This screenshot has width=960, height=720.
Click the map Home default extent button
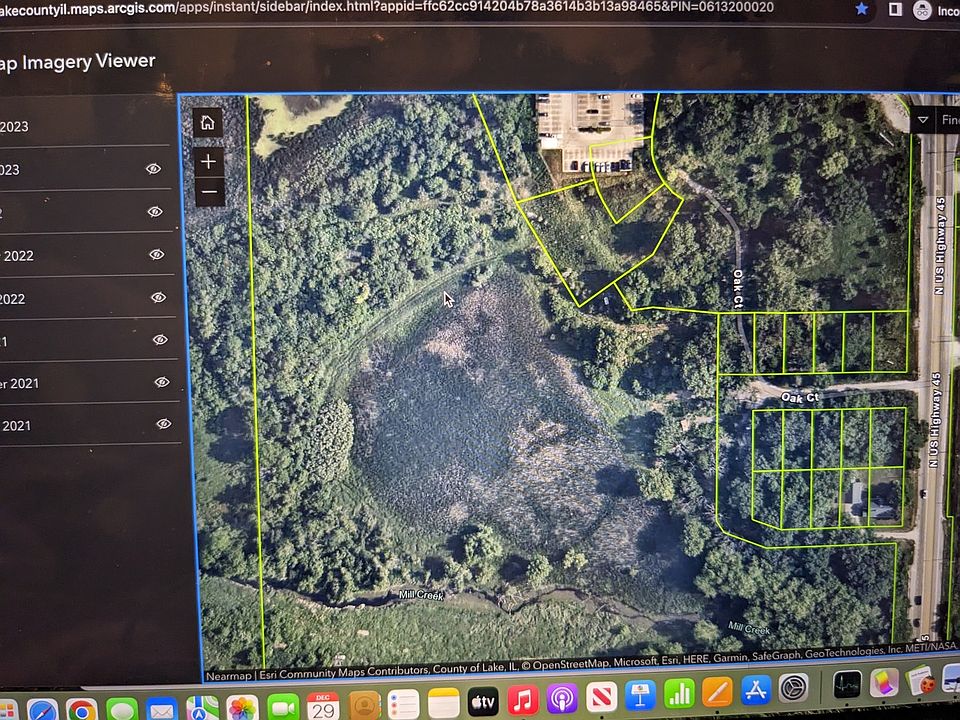point(208,122)
